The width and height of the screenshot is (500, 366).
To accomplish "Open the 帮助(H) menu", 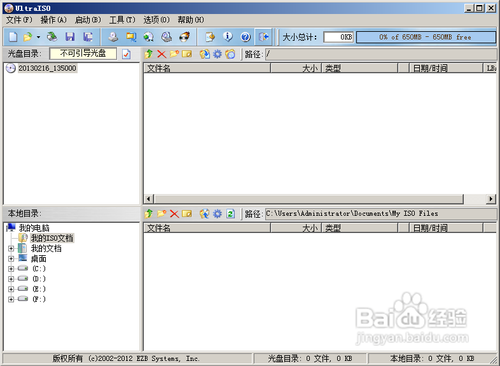I will tap(191, 20).
